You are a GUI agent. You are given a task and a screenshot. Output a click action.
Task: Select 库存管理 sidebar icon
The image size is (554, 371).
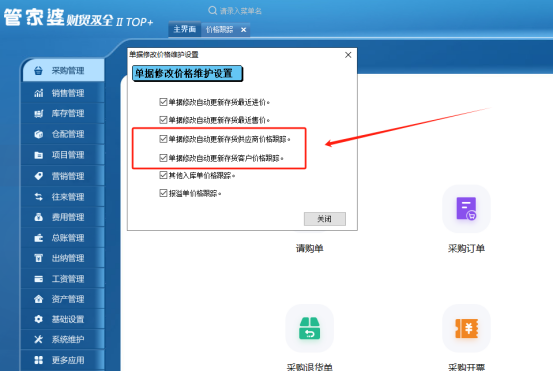(x=39, y=113)
